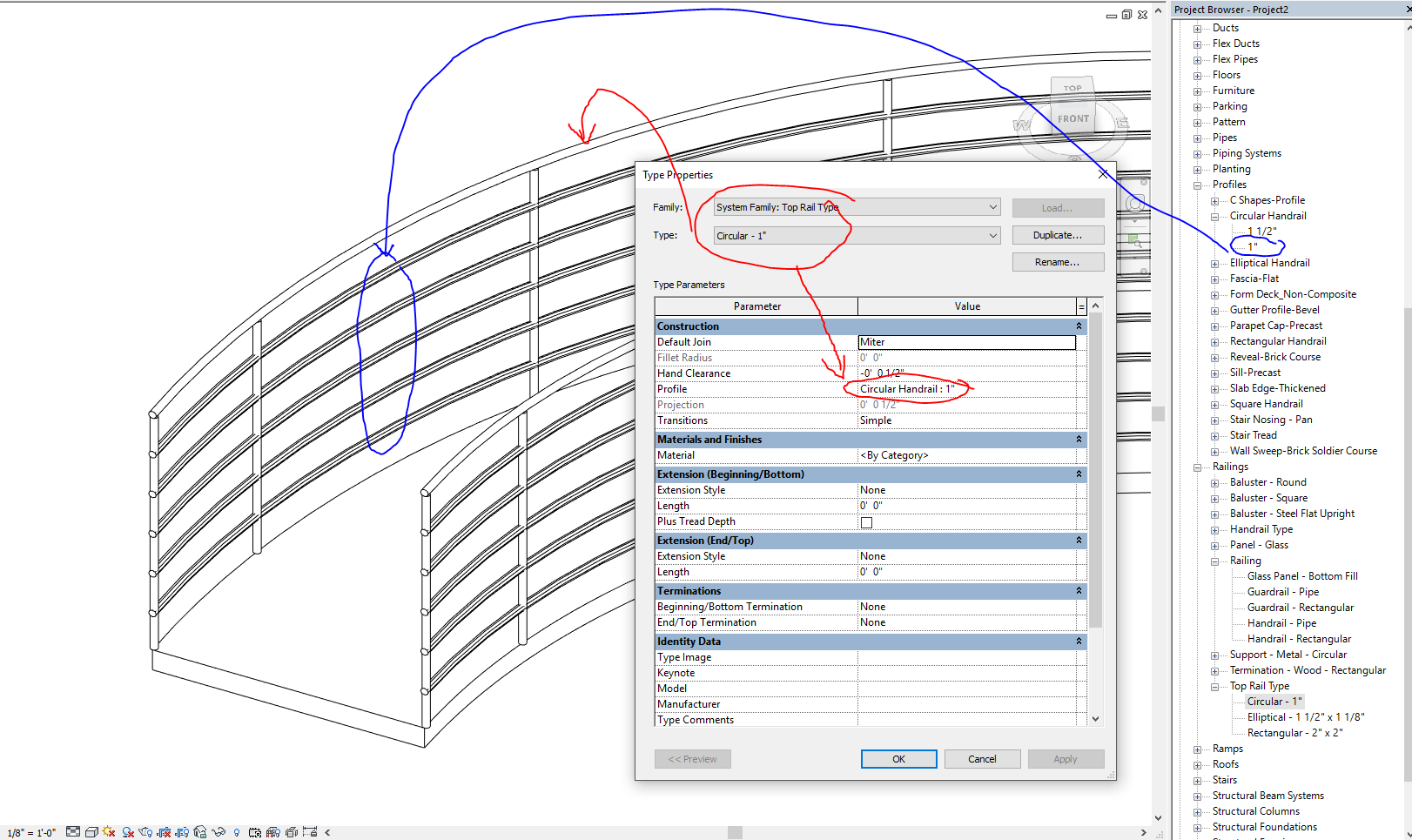Screen dimensions: 1412x840
Task: Toggle analytical model visibility icon
Action: [x=273, y=832]
